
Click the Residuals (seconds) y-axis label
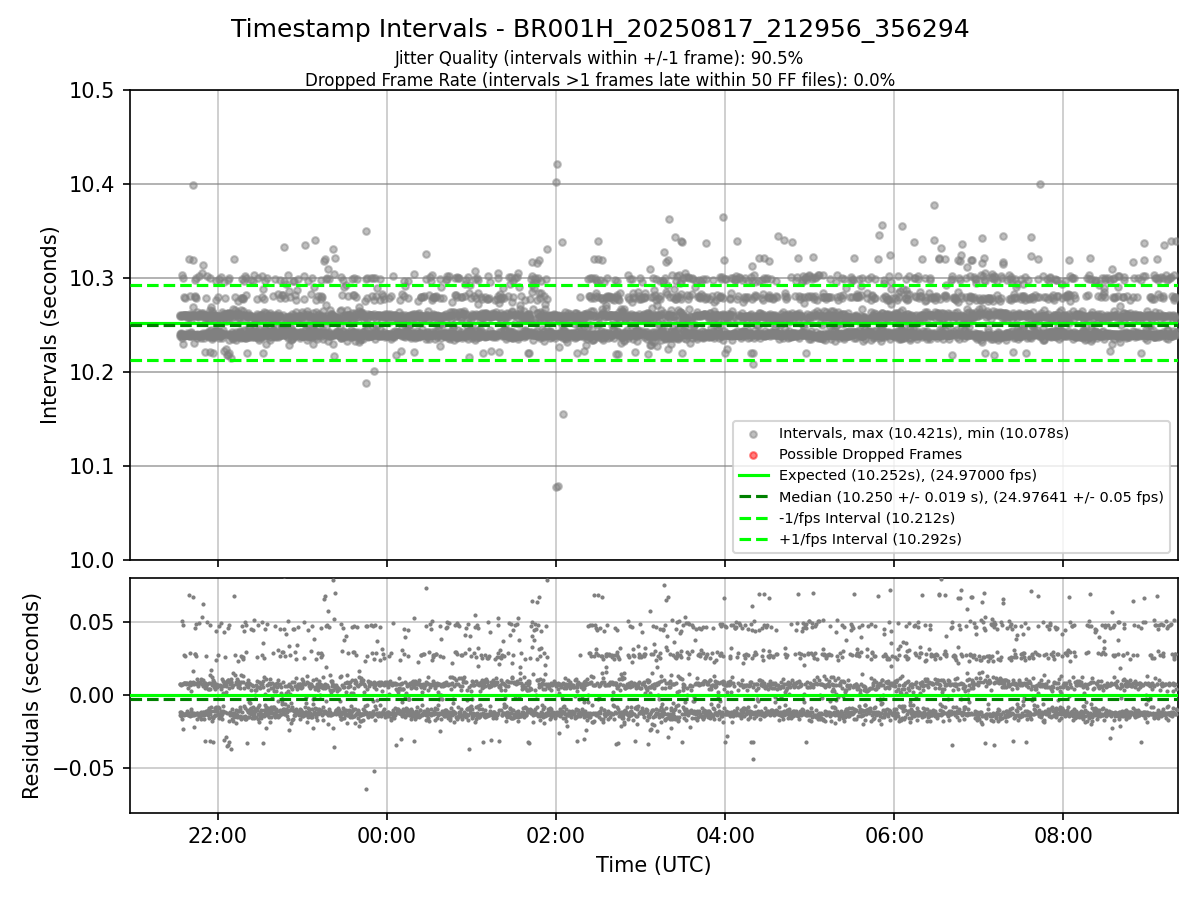[x=31, y=696]
